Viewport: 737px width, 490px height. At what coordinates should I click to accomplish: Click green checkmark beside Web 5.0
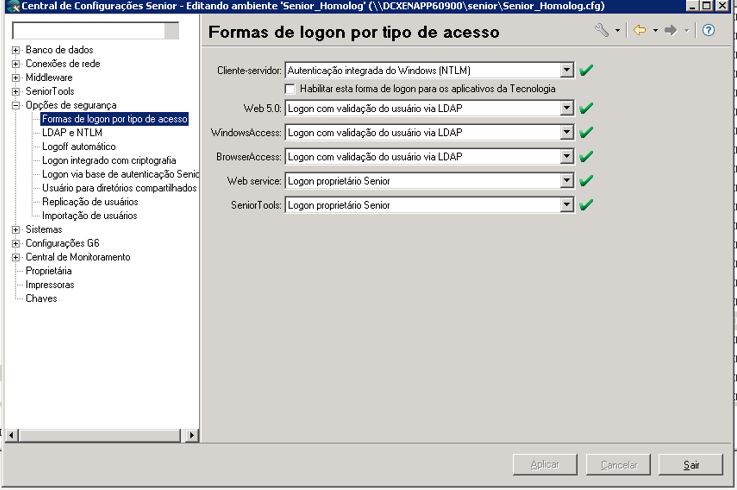tap(586, 107)
